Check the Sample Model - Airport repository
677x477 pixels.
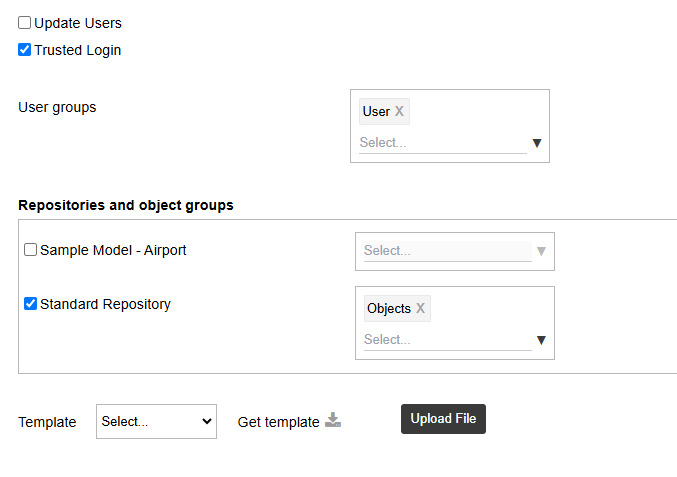tap(31, 250)
